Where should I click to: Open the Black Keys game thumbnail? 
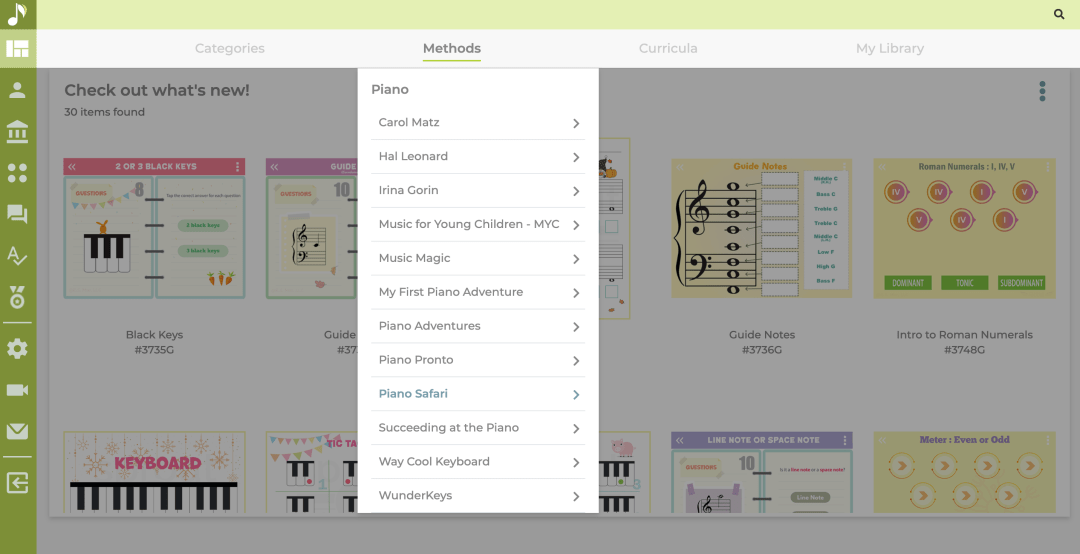tap(154, 229)
